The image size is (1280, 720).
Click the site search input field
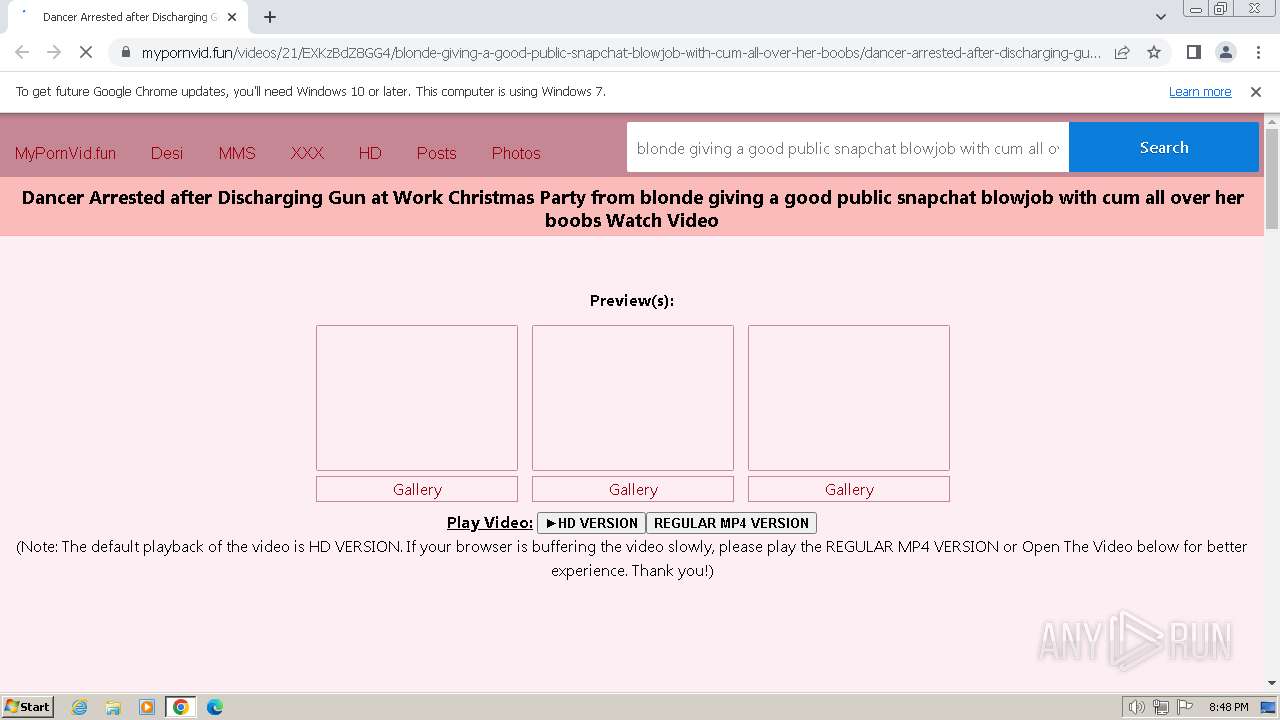(848, 148)
